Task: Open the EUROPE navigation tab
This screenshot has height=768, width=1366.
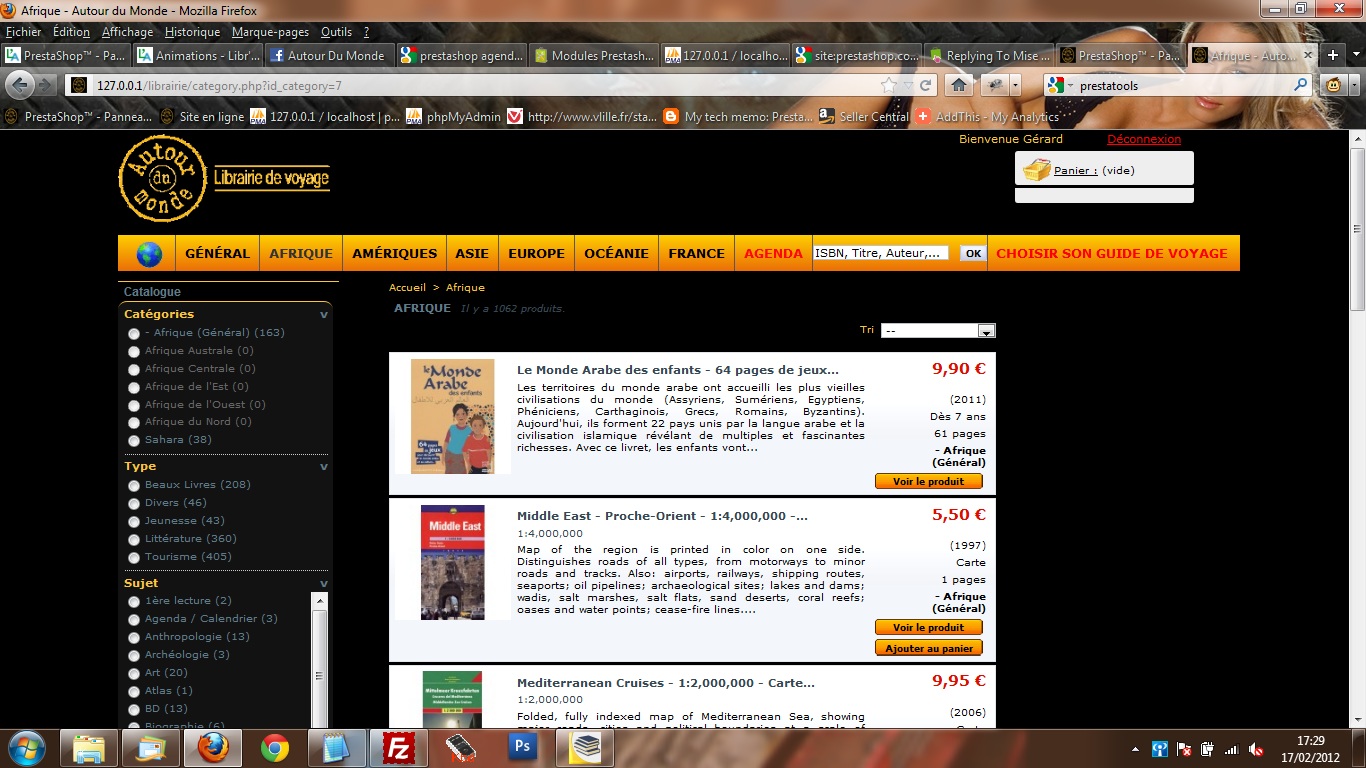Action: tap(536, 253)
